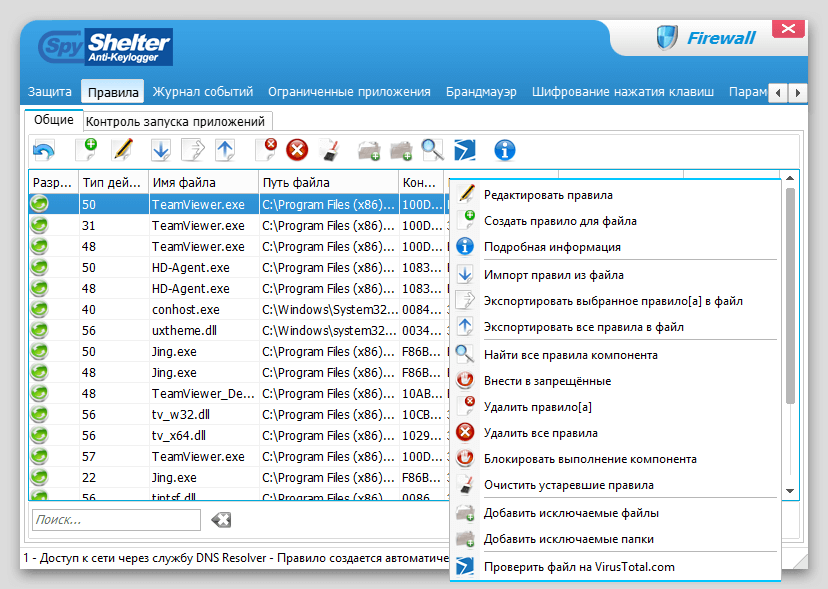Click SpyShelter Anti-Keylogger logo

[x=106, y=46]
